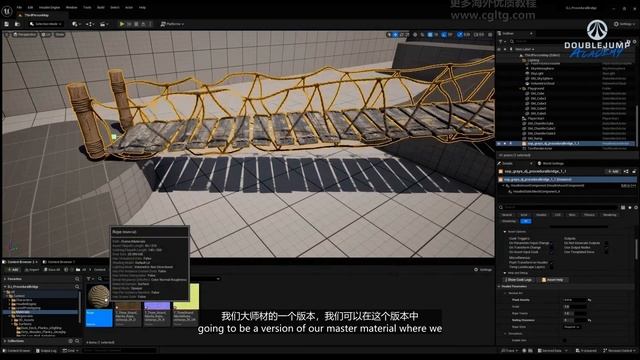Select the Materials folder in the tree
640x360 pixels.
coord(23,312)
